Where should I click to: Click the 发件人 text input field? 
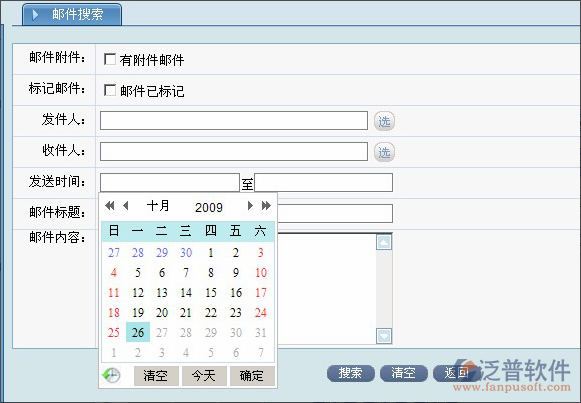tap(234, 120)
